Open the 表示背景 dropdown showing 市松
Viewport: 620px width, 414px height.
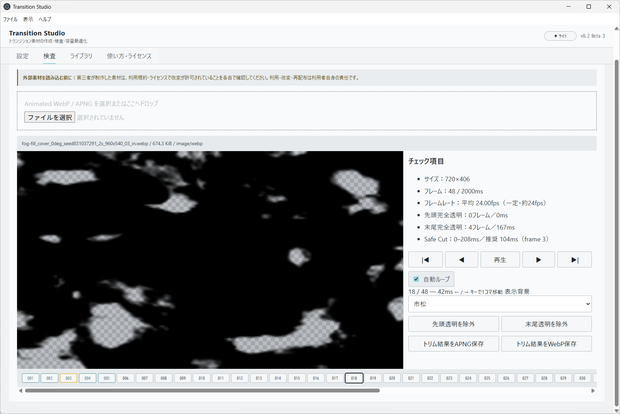coord(500,304)
